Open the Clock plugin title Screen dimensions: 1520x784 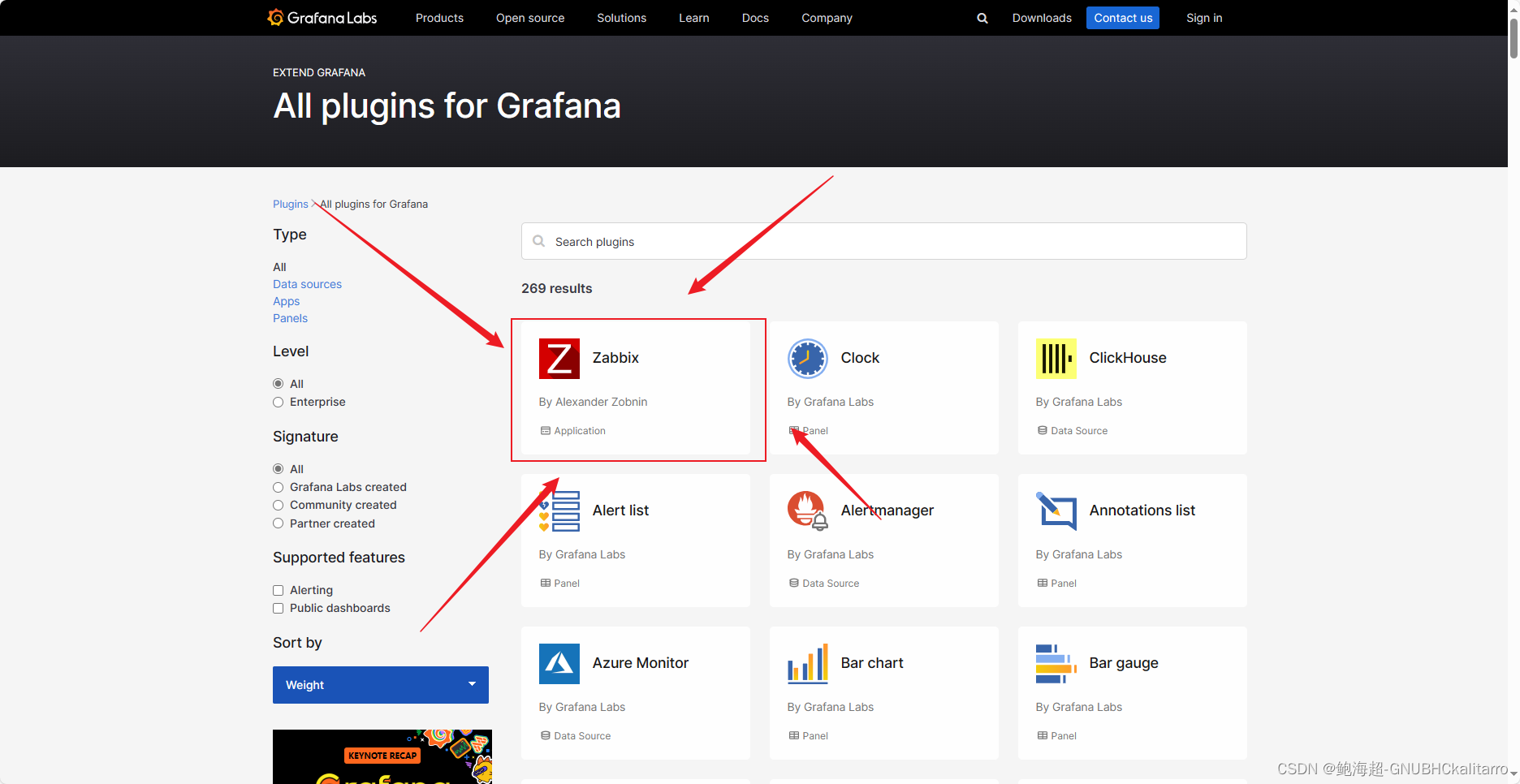coord(860,358)
